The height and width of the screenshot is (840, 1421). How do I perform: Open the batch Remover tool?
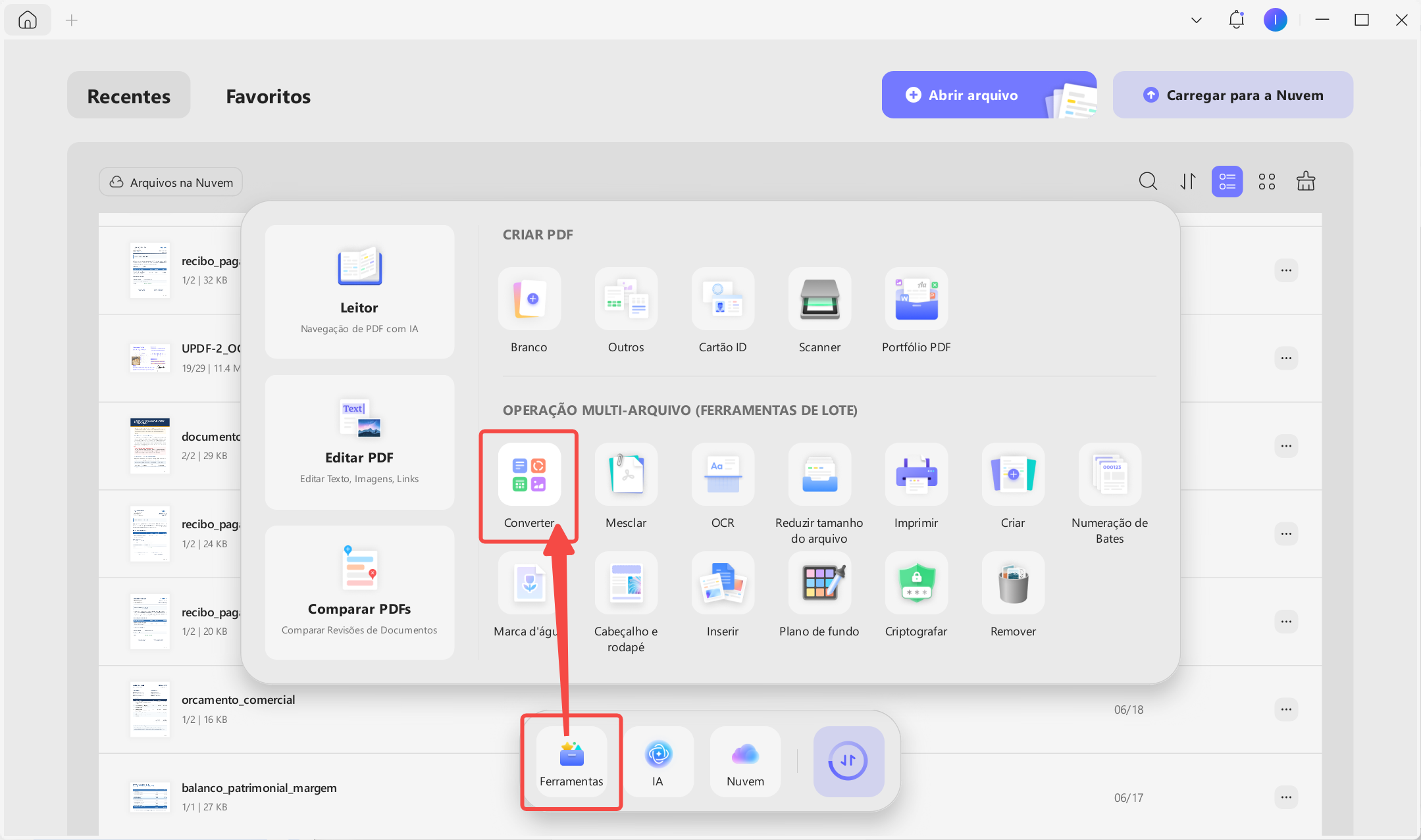click(1013, 583)
